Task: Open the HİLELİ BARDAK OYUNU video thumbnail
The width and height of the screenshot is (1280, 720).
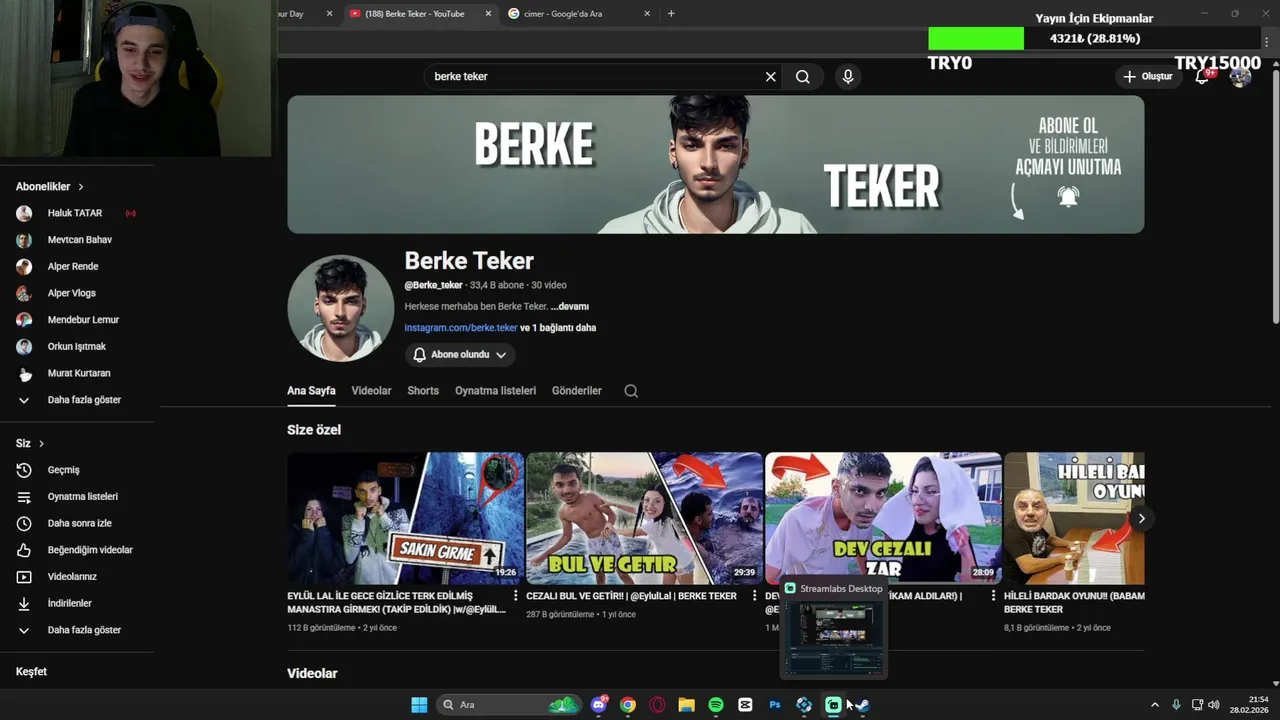Action: point(1074,518)
